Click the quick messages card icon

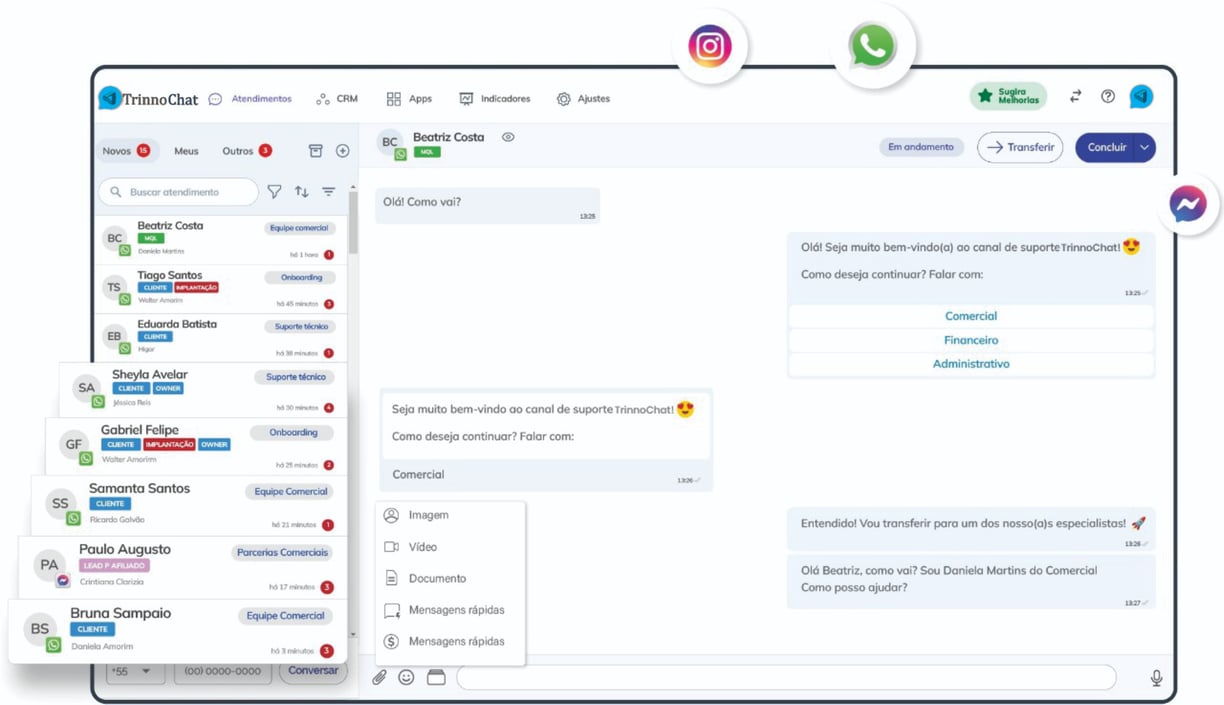[x=436, y=677]
